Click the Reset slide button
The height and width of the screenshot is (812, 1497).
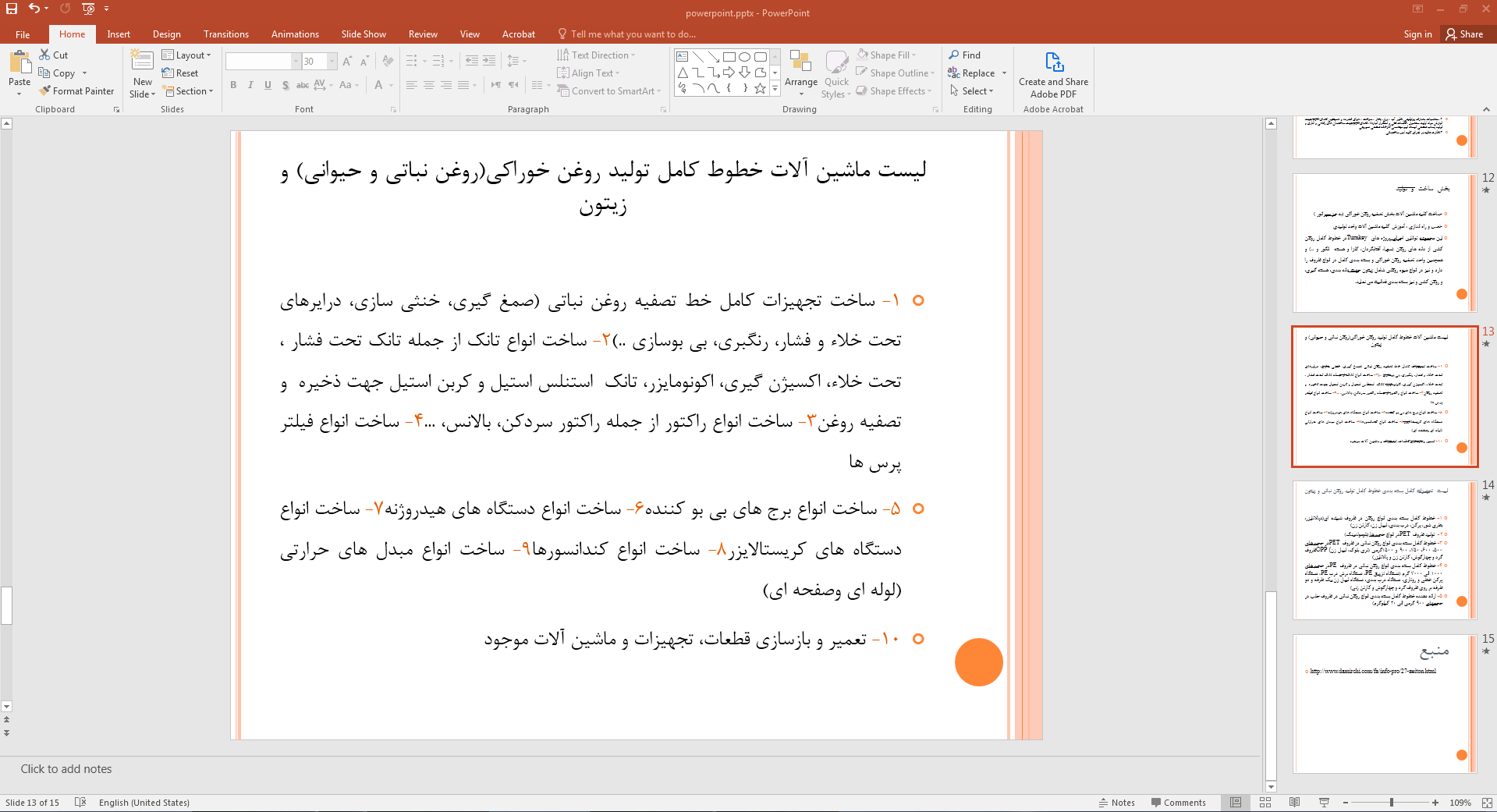180,73
